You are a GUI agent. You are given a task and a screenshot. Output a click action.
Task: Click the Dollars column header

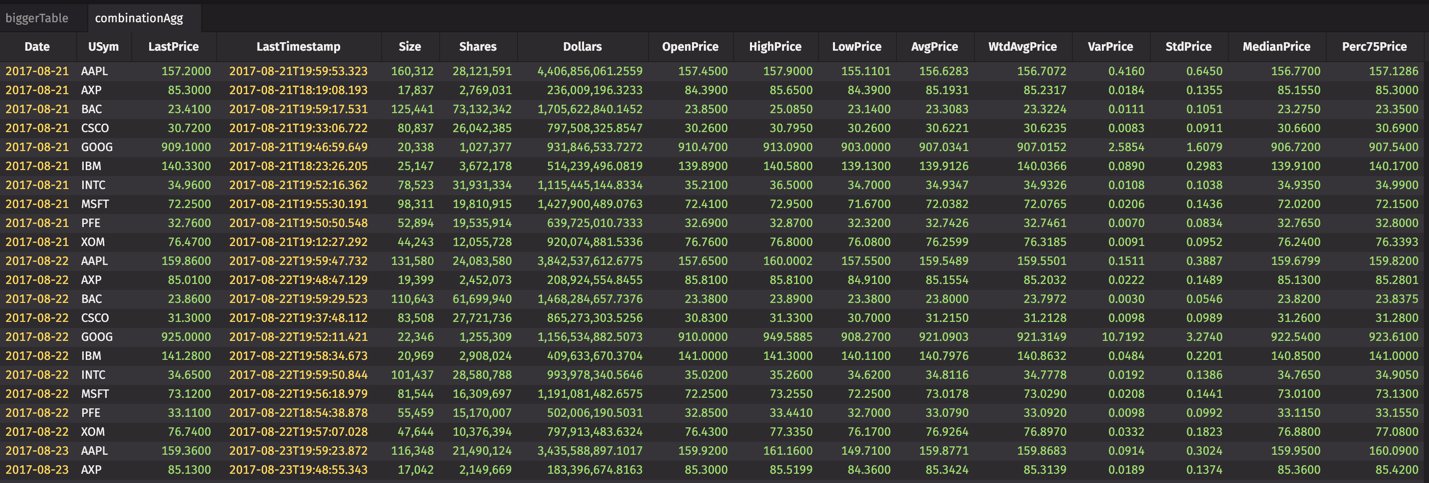582,47
